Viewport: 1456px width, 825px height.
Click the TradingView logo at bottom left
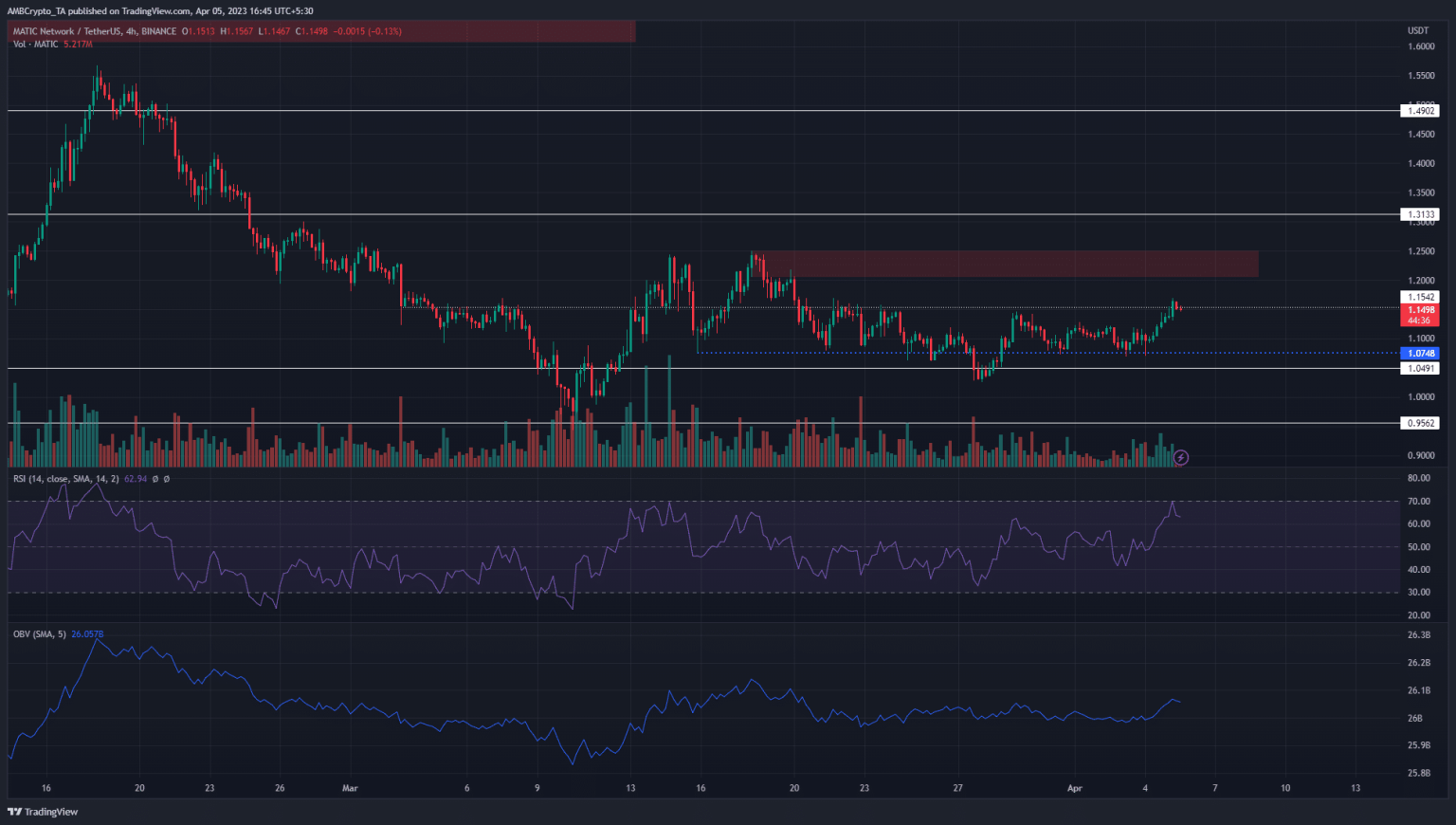pyautogui.click(x=44, y=812)
